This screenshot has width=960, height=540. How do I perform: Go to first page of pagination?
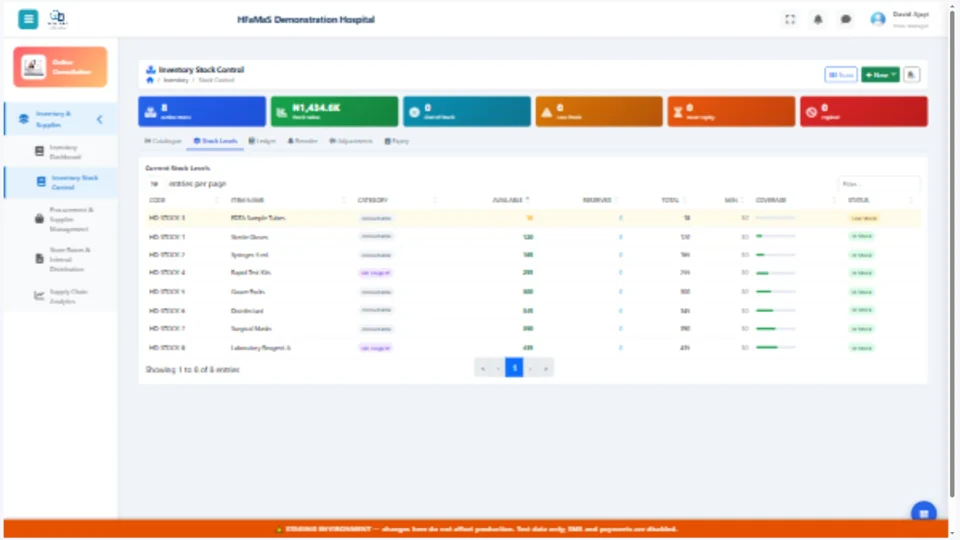point(482,368)
